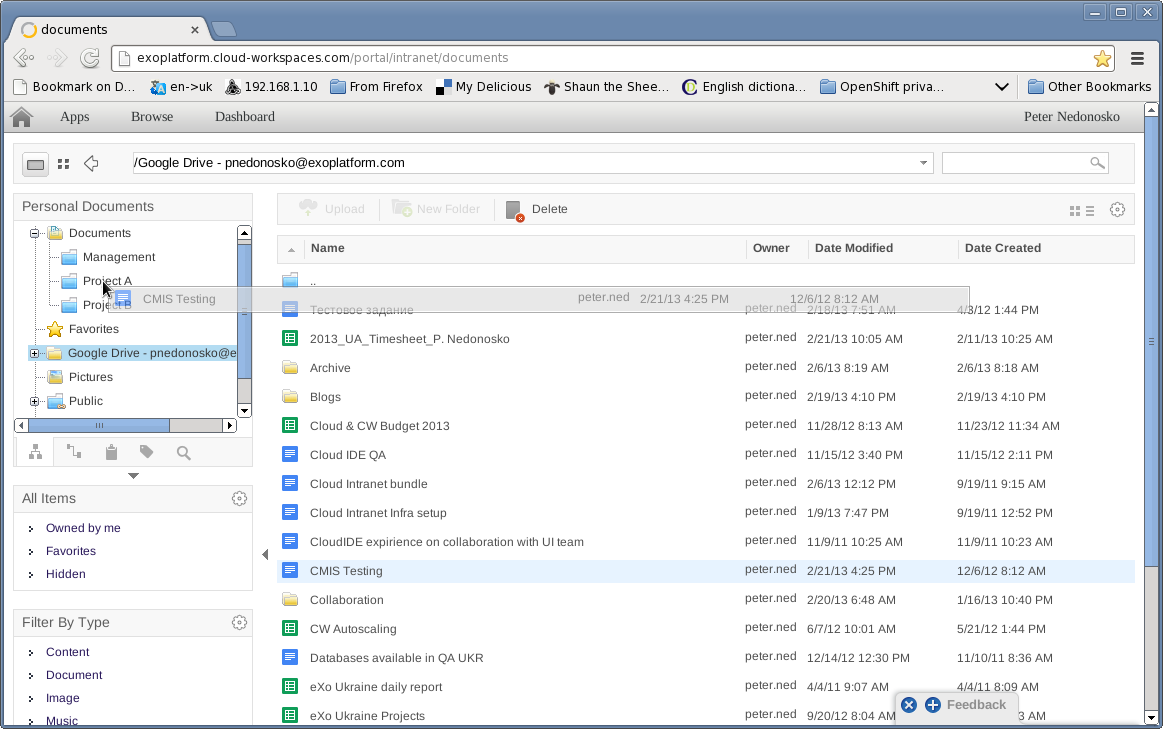The height and width of the screenshot is (729, 1163).
Task: Bookmark this page with the star icon
Action: pyautogui.click(x=1102, y=58)
